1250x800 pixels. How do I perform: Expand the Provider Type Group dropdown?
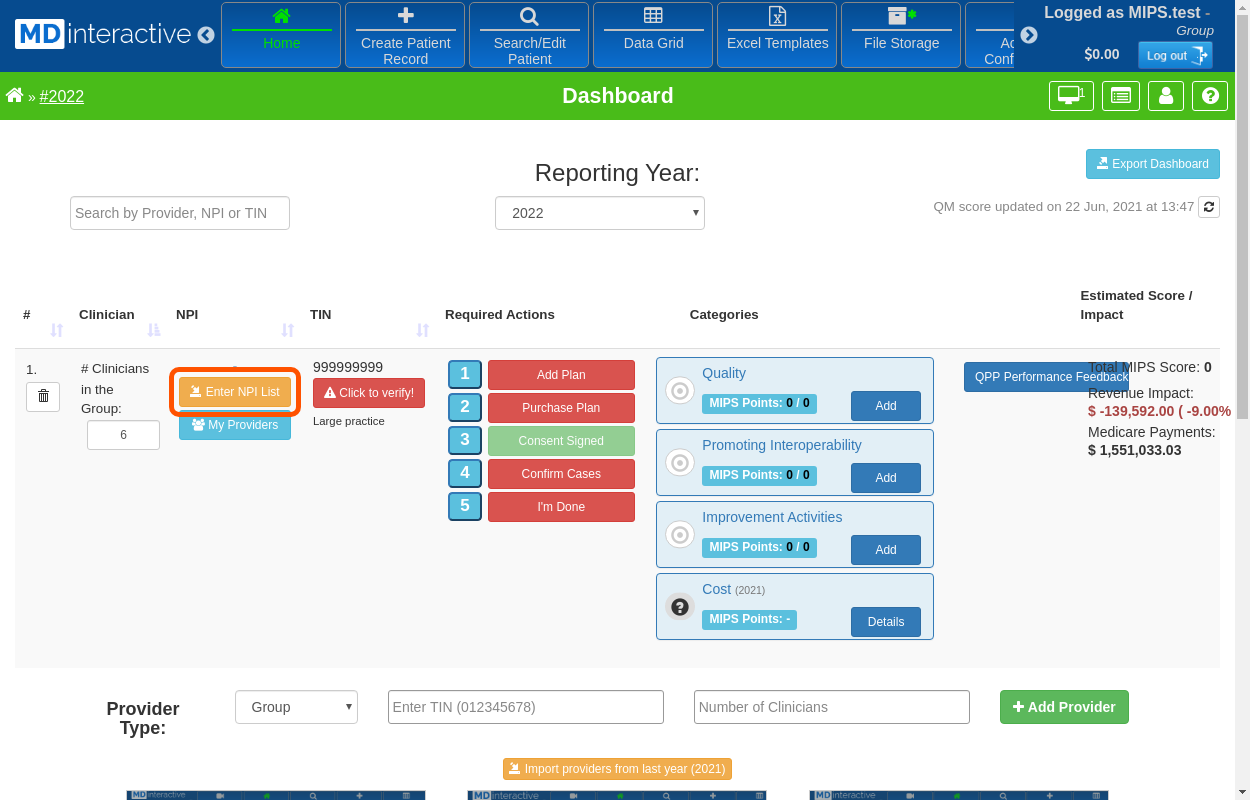(x=296, y=707)
